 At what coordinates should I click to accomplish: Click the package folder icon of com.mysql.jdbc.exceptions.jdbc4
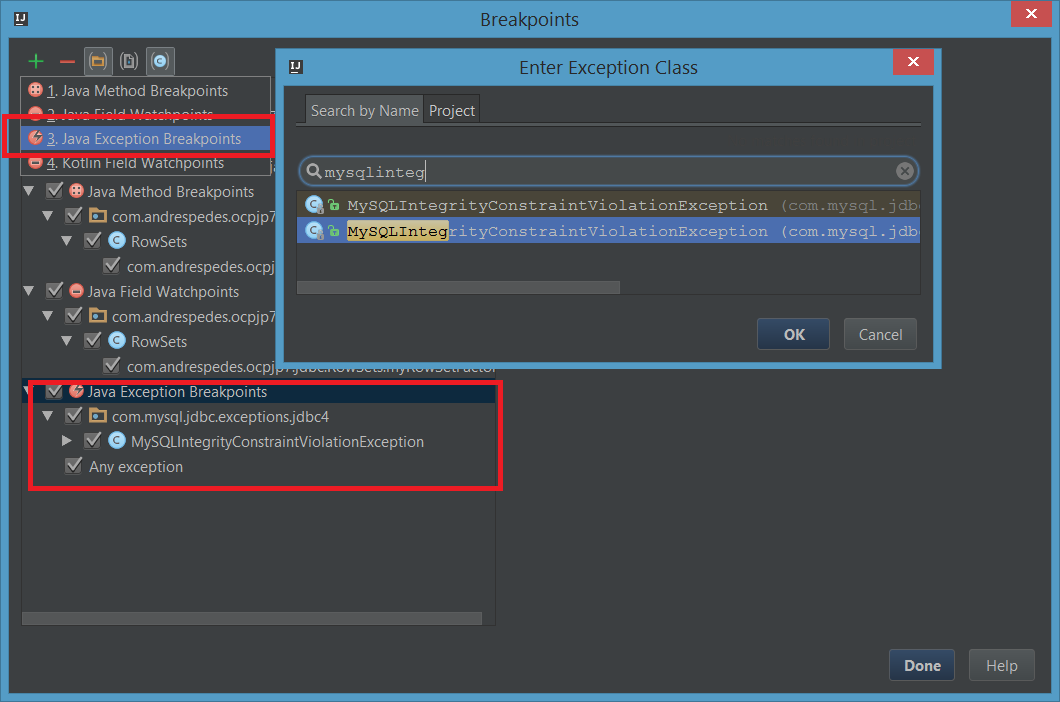click(98, 415)
